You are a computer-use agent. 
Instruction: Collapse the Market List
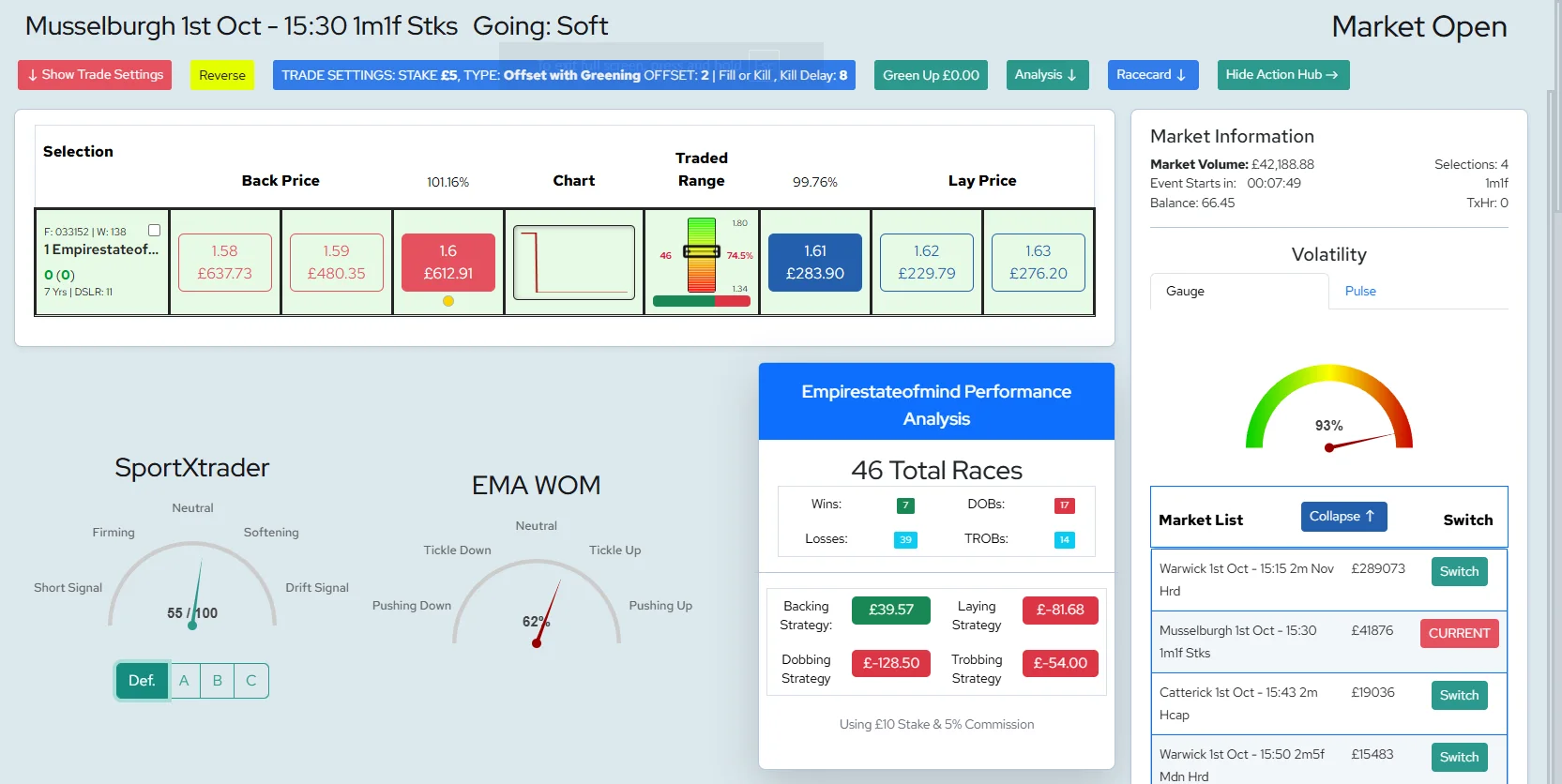tap(1343, 517)
